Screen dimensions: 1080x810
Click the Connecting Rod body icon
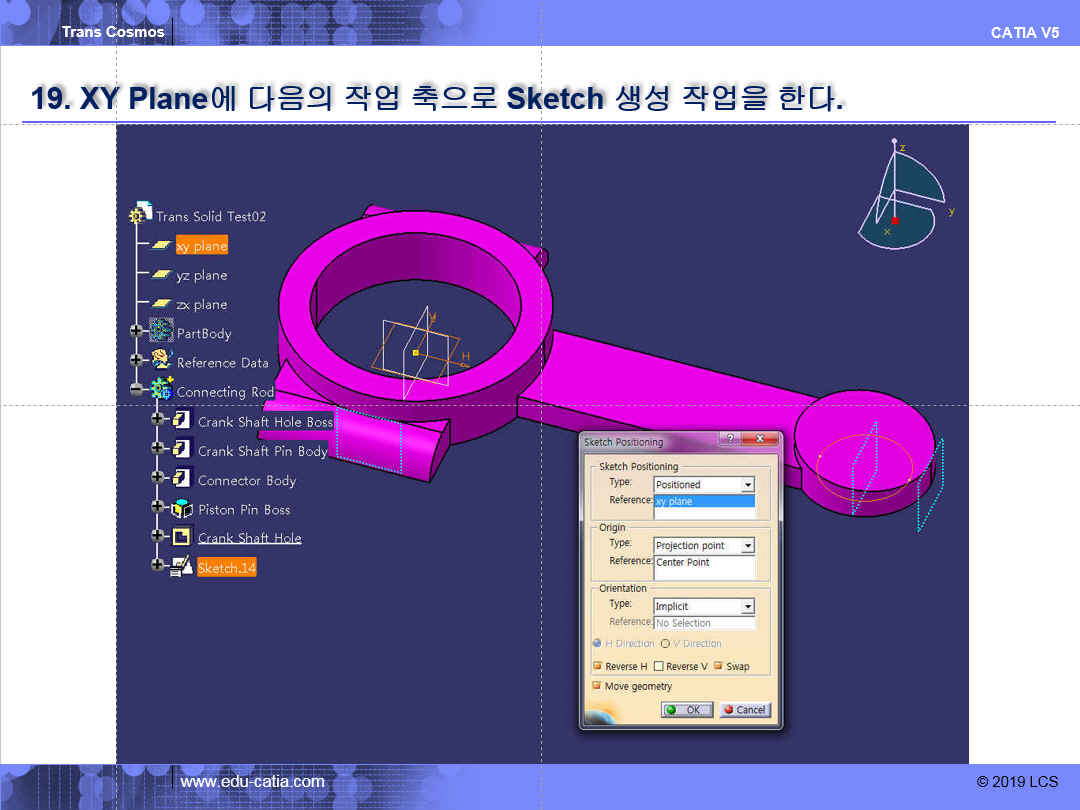tap(162, 391)
